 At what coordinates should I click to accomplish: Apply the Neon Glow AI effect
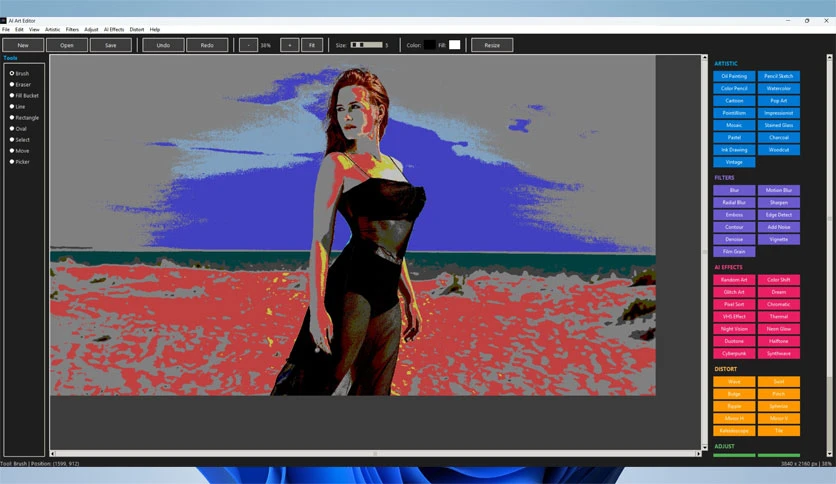tap(778, 329)
